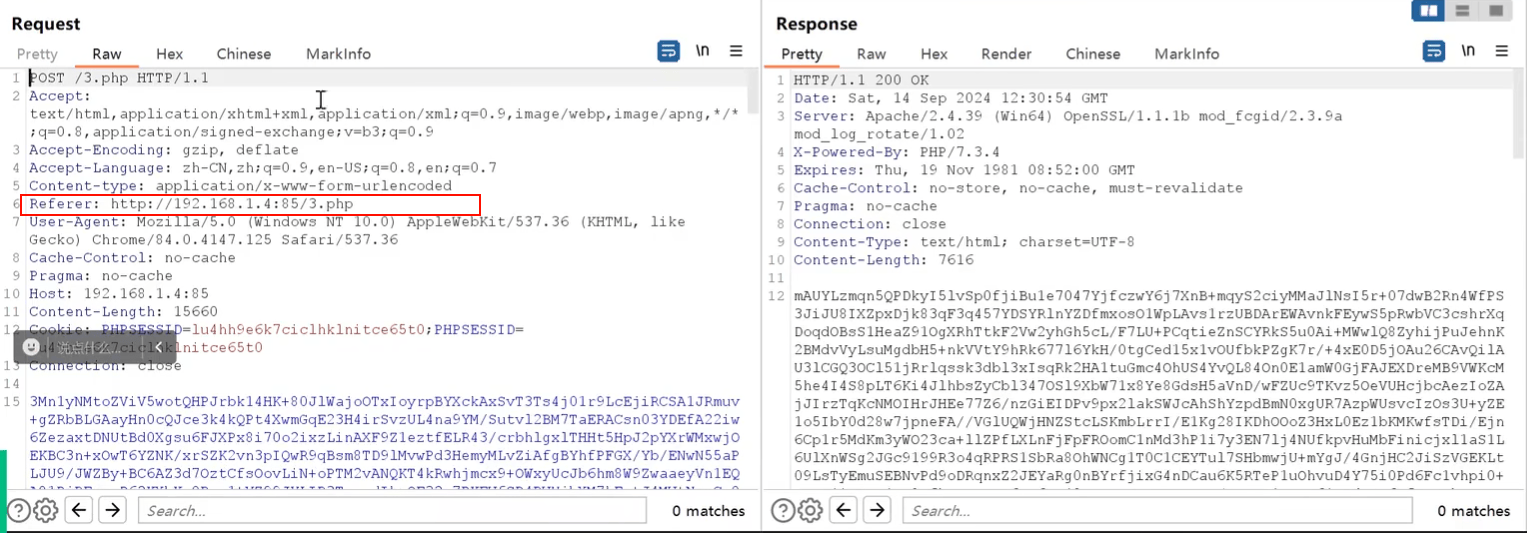Click the Request panel title
The height and width of the screenshot is (533, 1527).
46,23
